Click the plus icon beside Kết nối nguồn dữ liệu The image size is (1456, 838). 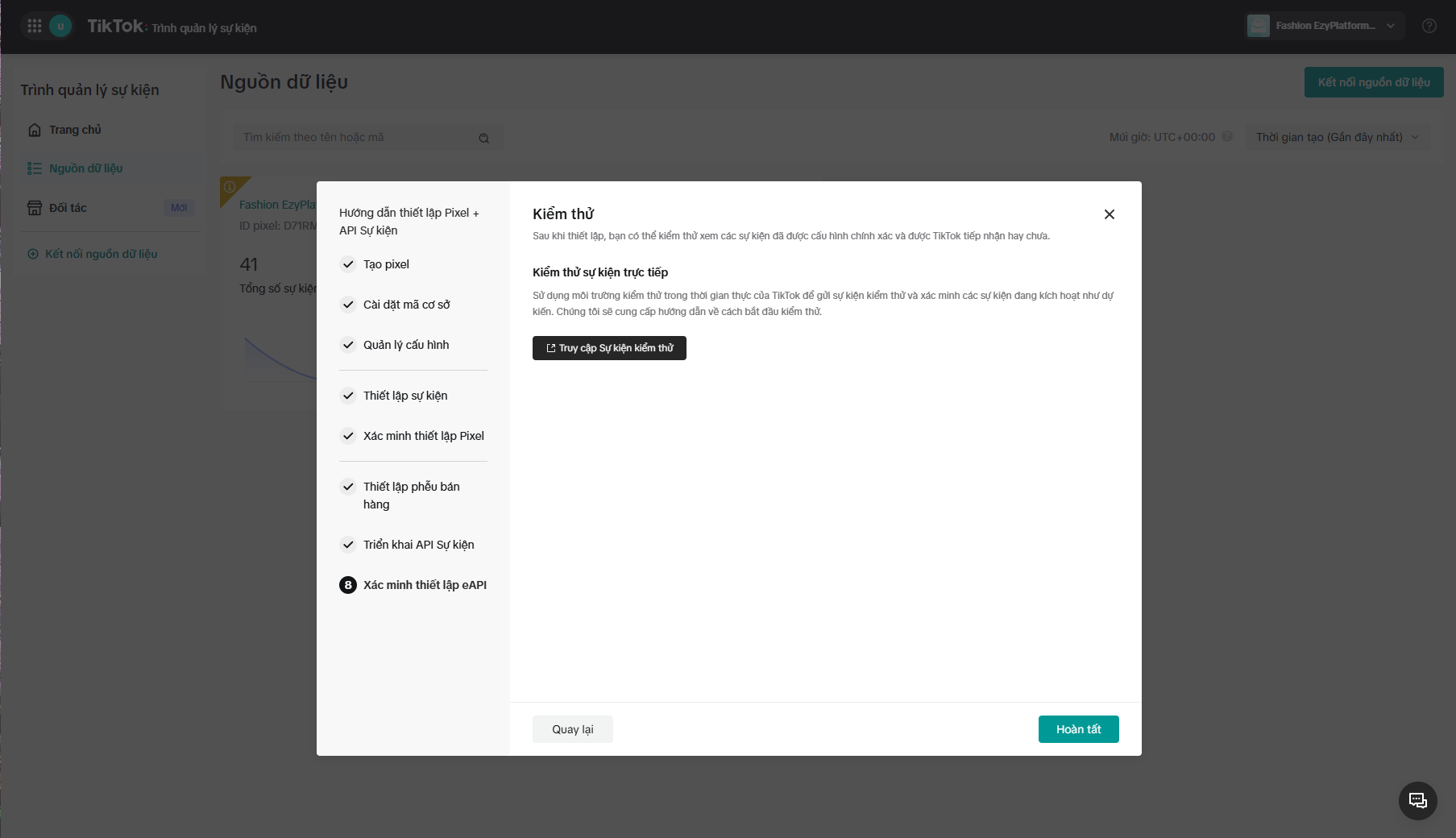point(33,254)
